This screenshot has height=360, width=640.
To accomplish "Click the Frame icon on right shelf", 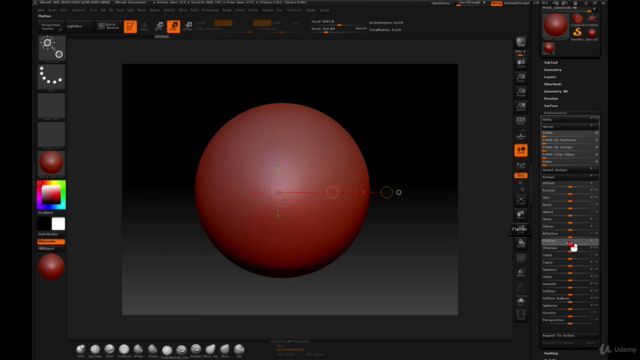I will [521, 200].
